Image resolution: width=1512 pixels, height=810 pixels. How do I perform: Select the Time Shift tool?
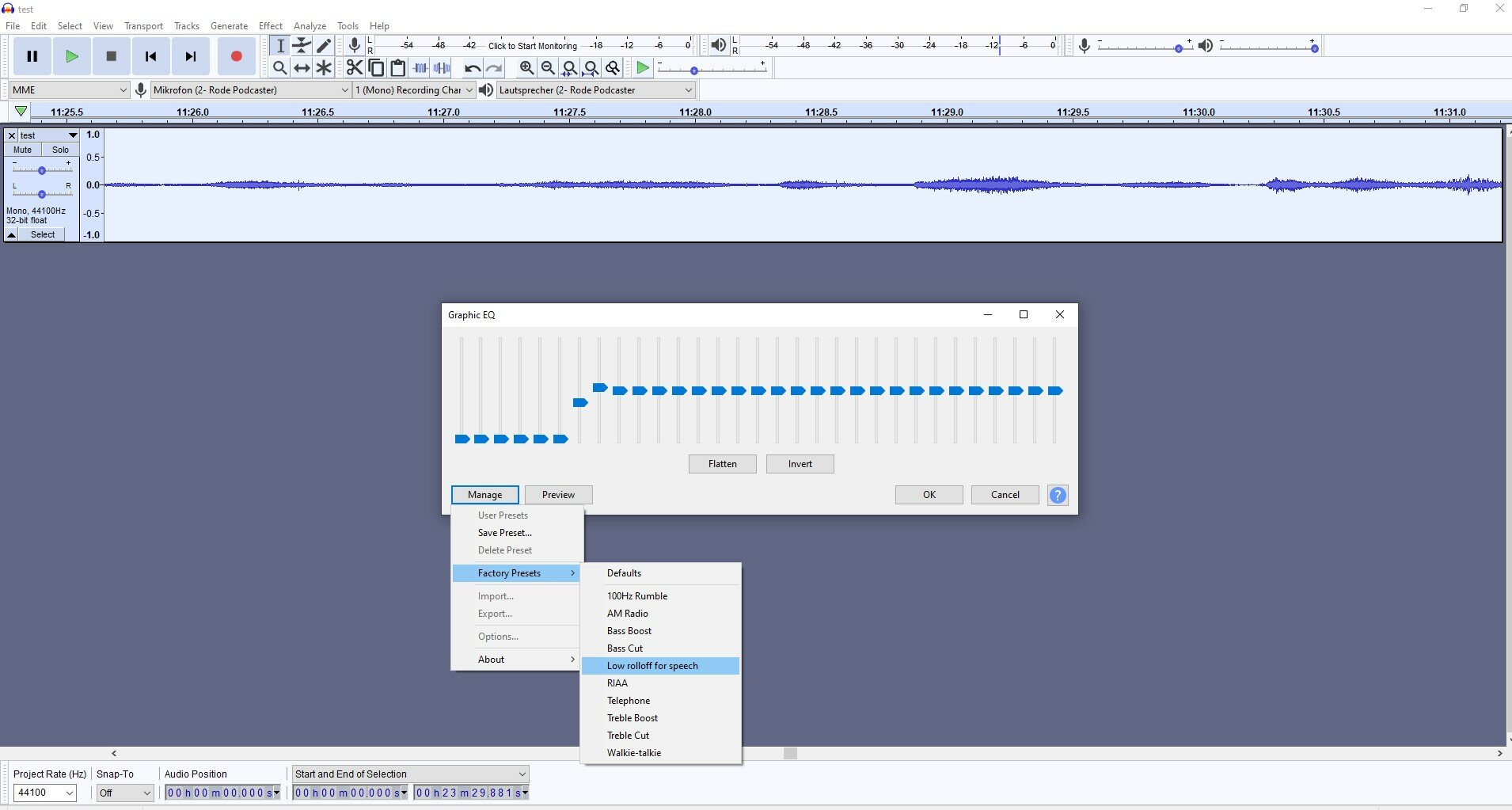[x=302, y=68]
